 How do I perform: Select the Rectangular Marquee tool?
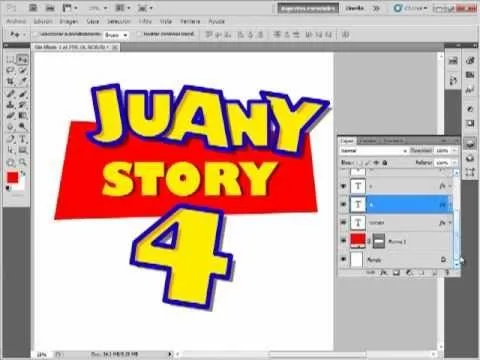pos(11,60)
